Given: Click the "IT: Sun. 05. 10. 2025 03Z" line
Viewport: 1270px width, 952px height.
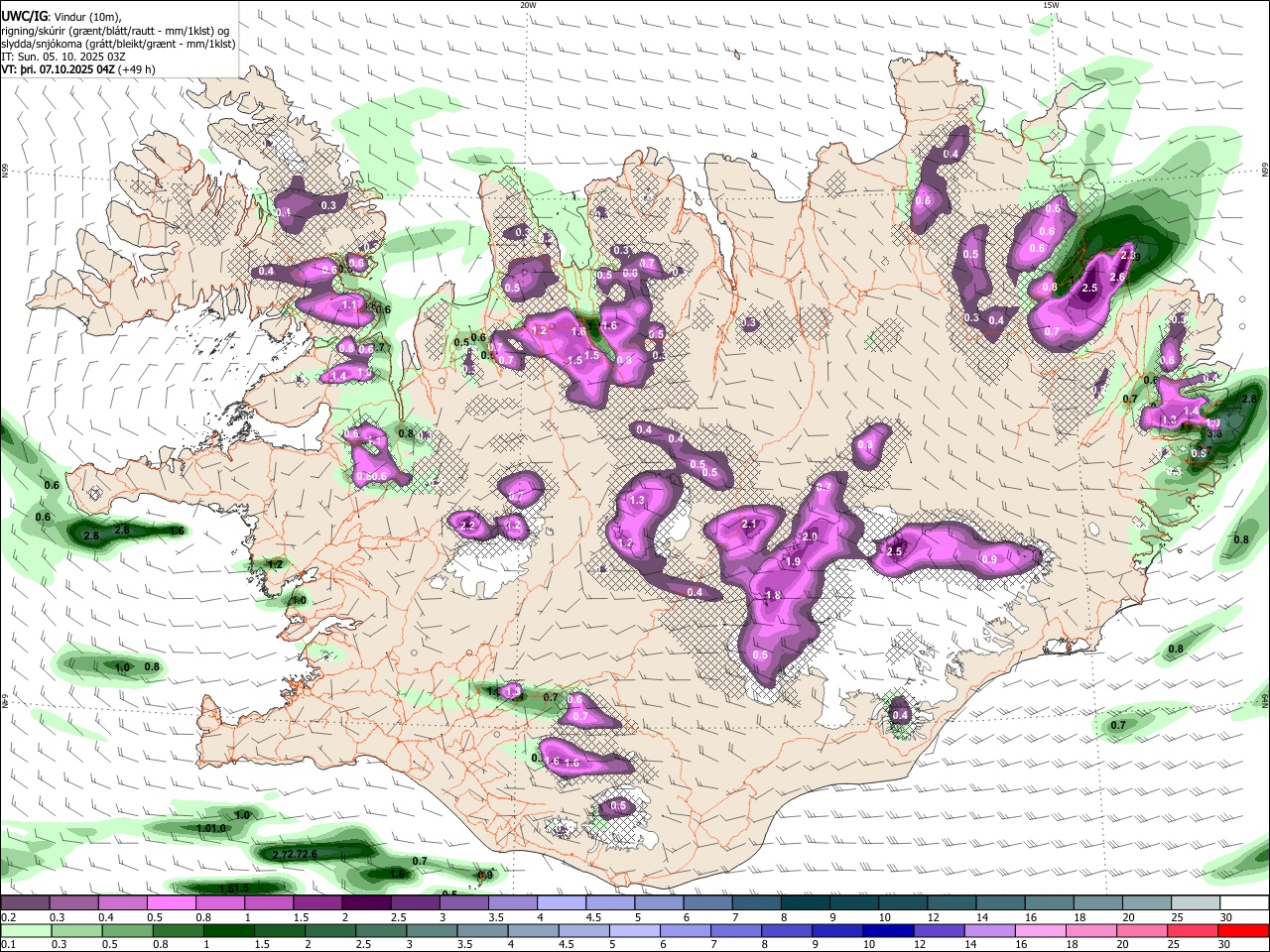Looking at the screenshot, I should [x=63, y=57].
